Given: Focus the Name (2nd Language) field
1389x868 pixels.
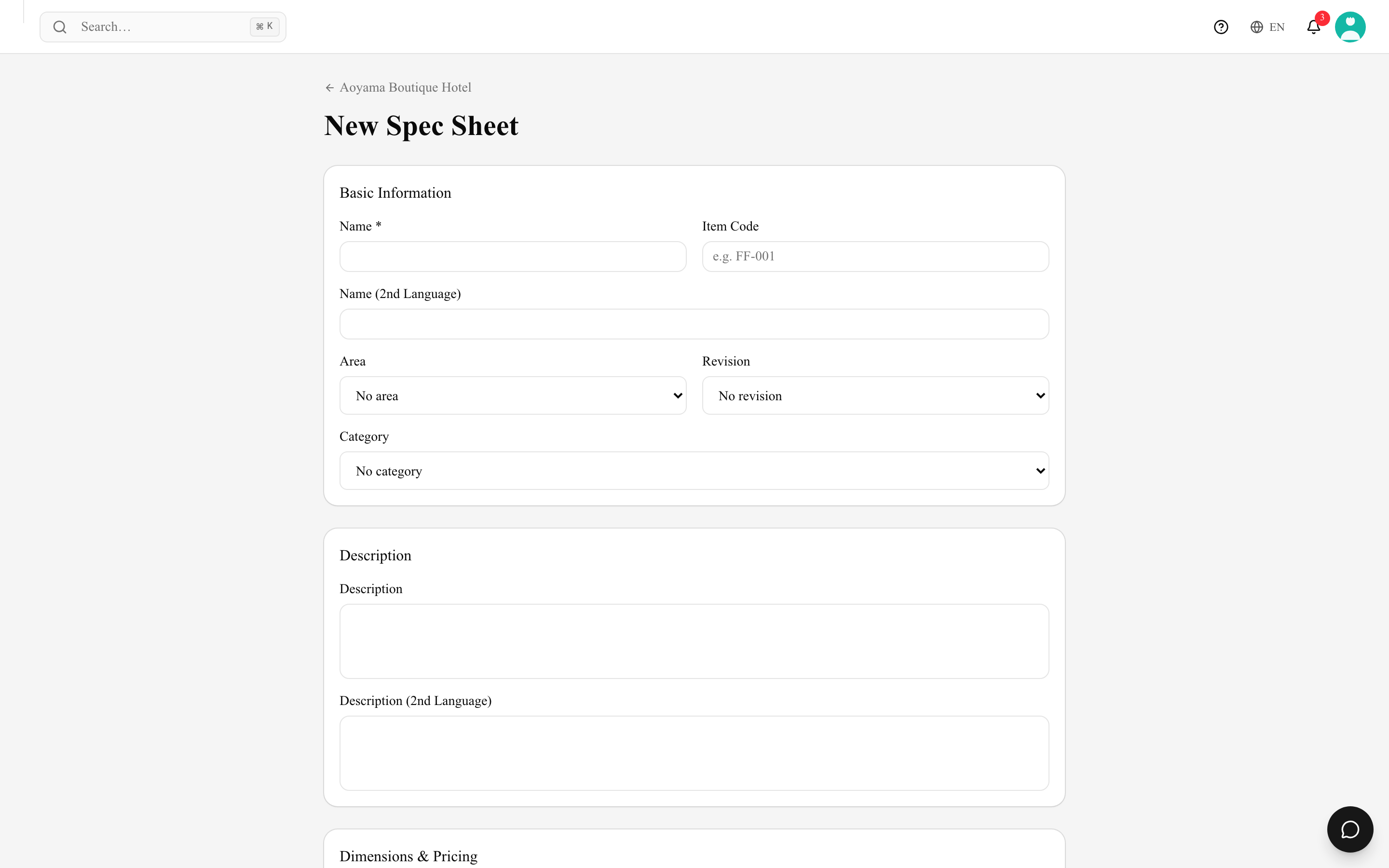Looking at the screenshot, I should click(694, 325).
